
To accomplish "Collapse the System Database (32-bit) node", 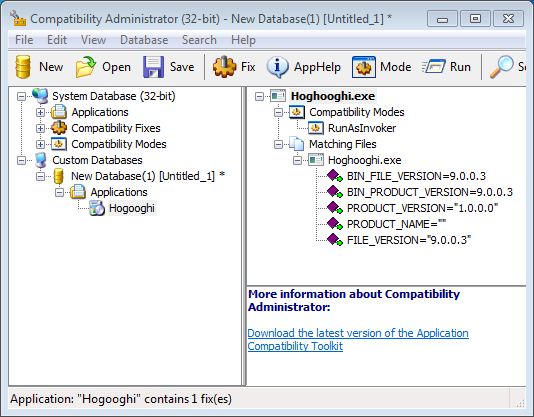I will [x=21, y=96].
